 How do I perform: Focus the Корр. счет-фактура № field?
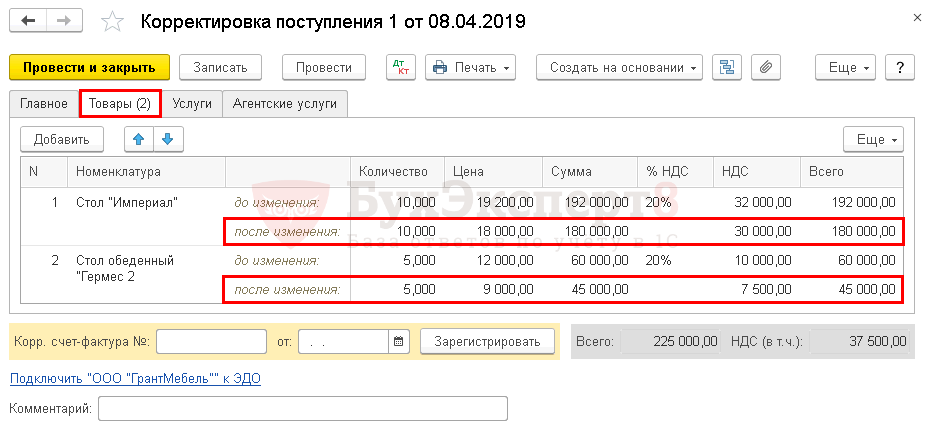pyautogui.click(x=210, y=341)
